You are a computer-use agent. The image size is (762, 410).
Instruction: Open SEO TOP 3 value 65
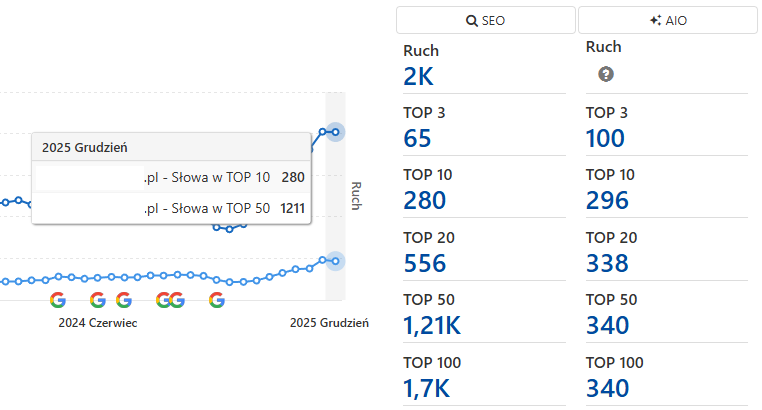417,139
